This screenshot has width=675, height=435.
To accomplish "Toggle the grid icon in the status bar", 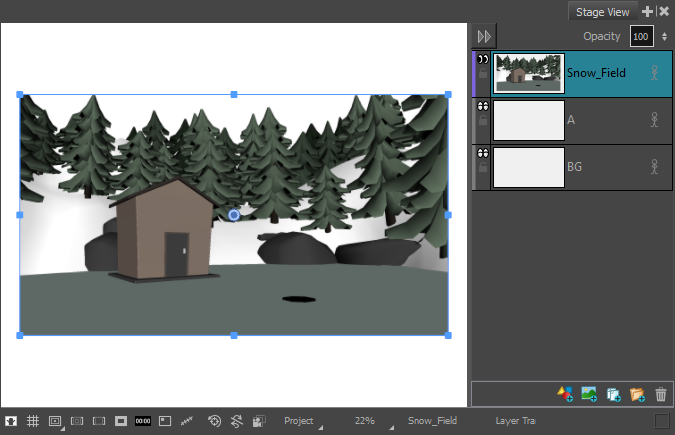I will coord(32,421).
